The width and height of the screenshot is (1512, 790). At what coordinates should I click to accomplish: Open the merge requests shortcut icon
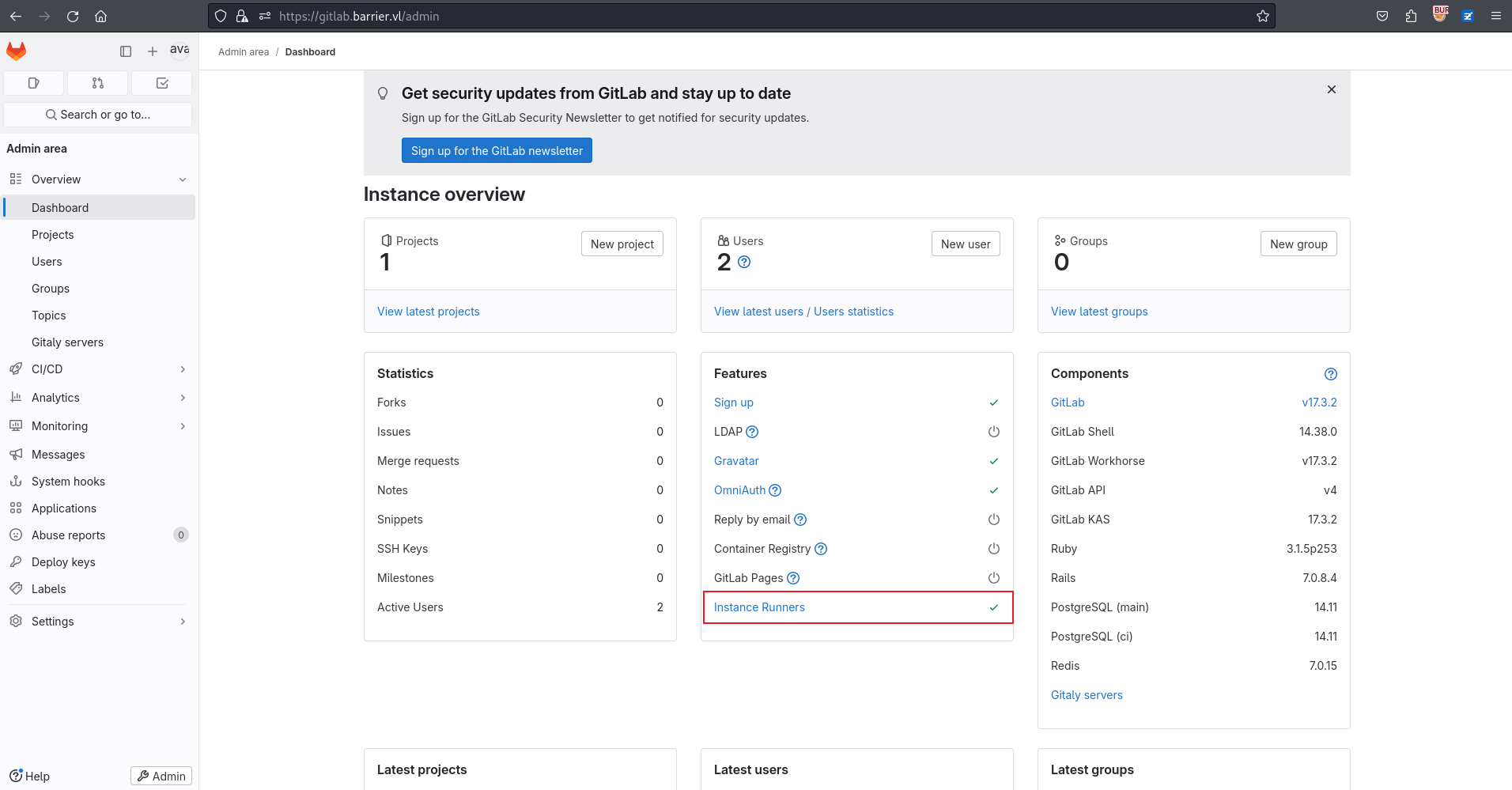[98, 83]
